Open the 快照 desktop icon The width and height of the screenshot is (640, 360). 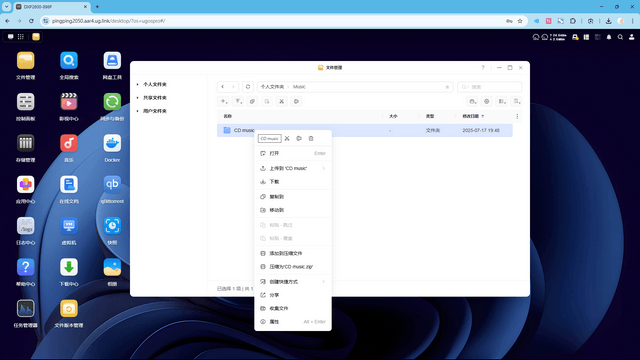pos(112,226)
